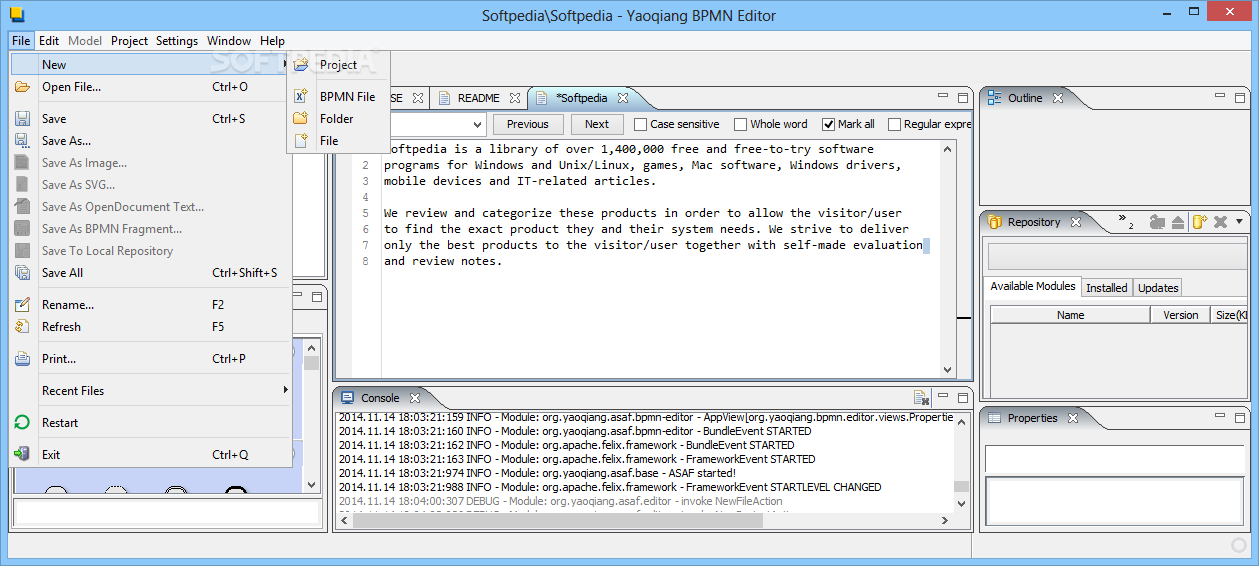Viewport: 1259px width, 566px height.
Task: Close the Softpedia editor tab
Action: [x=622, y=98]
